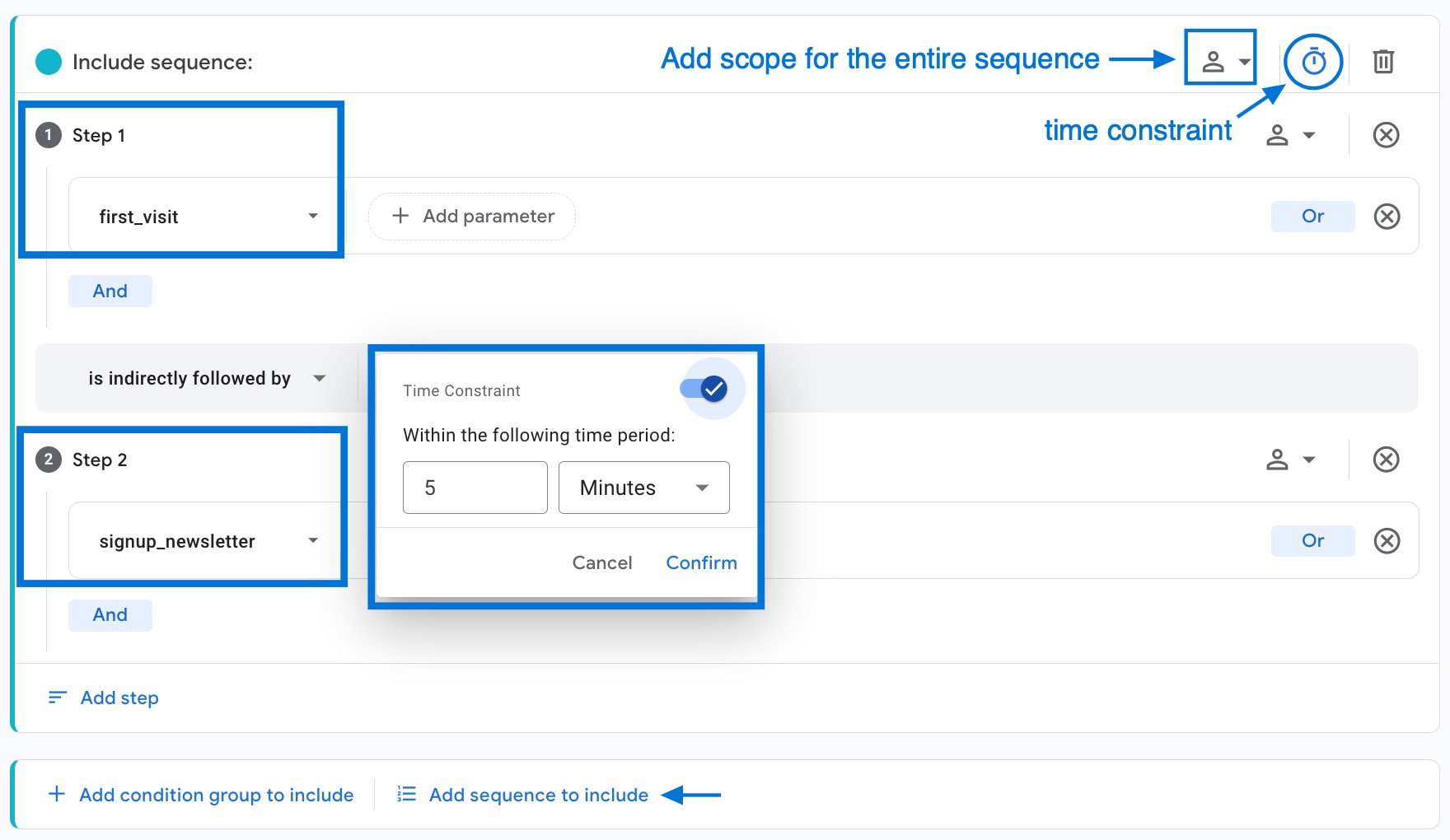
Task: Remove the first_visit condition row
Action: (x=1387, y=217)
